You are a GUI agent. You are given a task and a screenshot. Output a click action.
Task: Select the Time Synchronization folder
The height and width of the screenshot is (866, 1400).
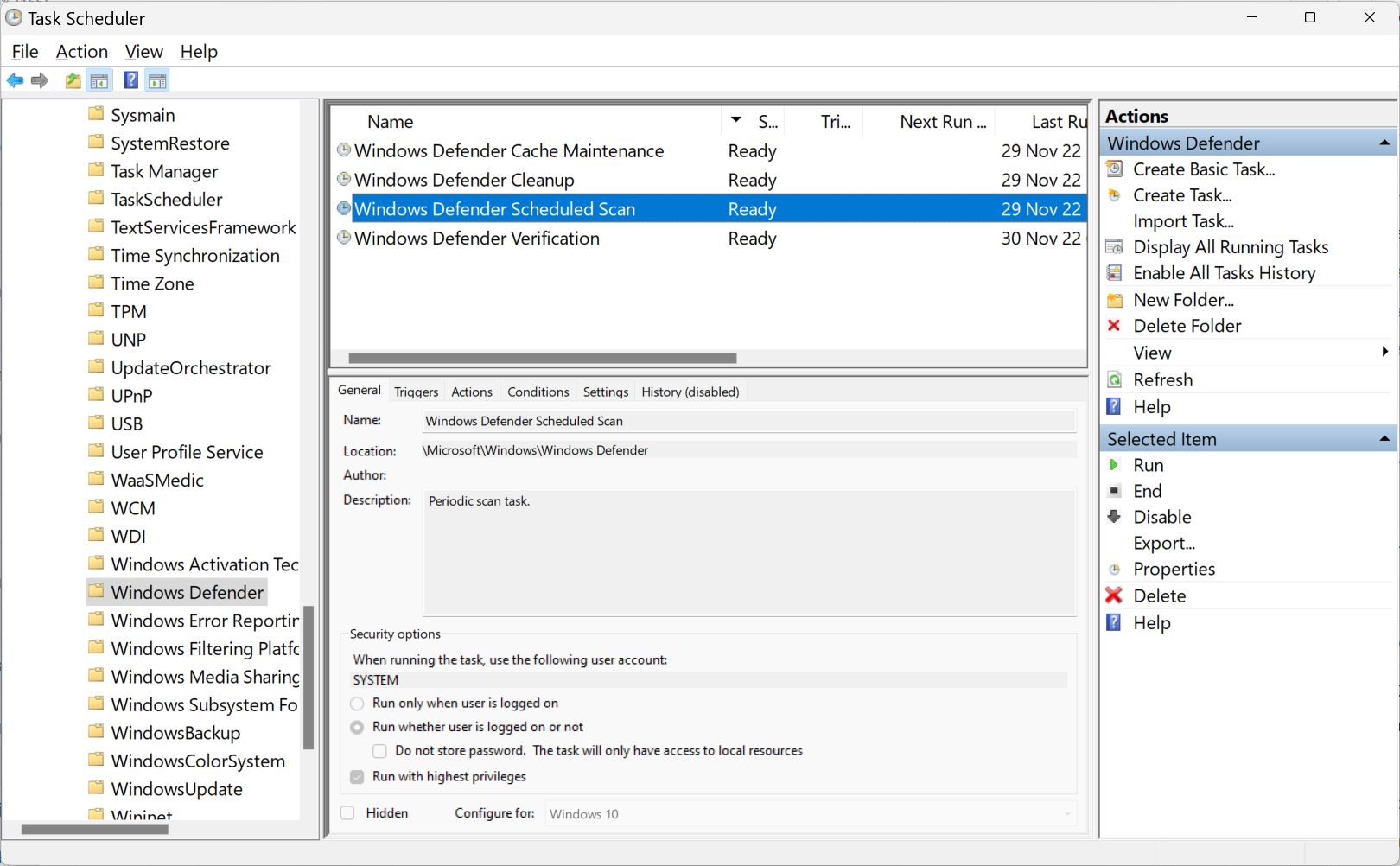(195, 255)
